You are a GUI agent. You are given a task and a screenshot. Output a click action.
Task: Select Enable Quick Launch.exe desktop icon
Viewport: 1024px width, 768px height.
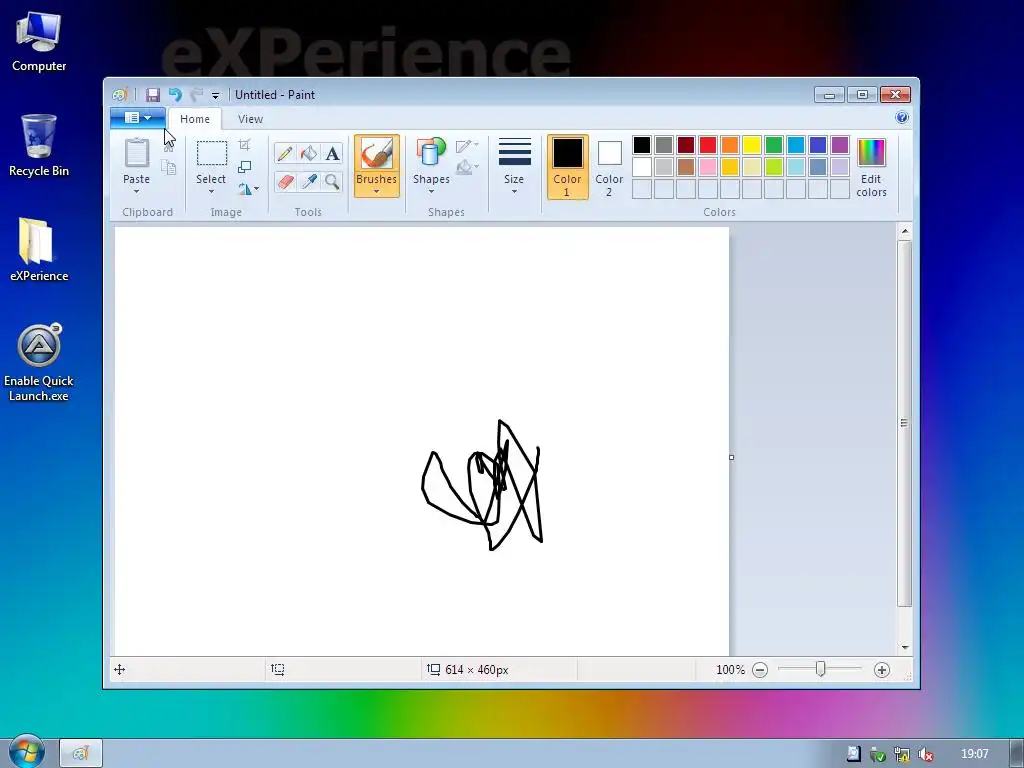(39, 362)
